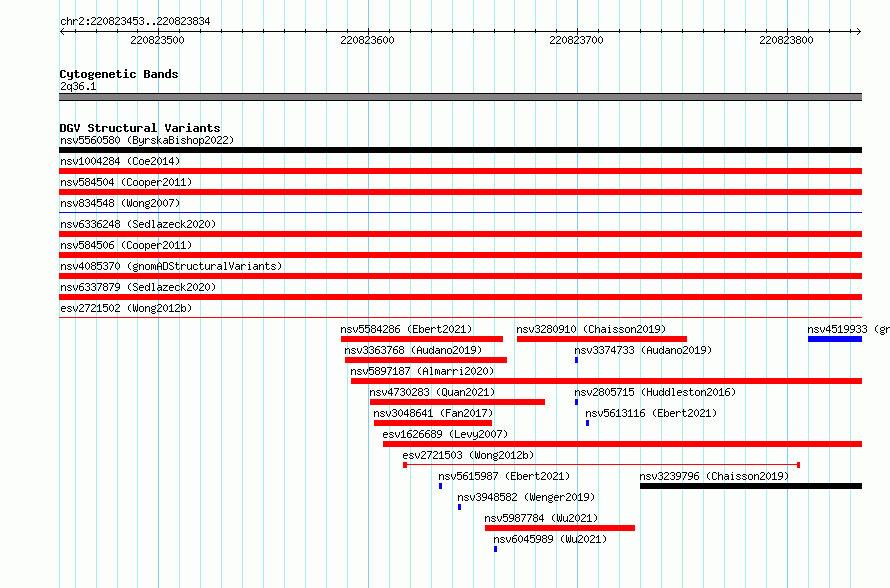Select blue marker of nsv3374733
Image resolution: width=890 pixels, height=588 pixels.
coord(577,360)
